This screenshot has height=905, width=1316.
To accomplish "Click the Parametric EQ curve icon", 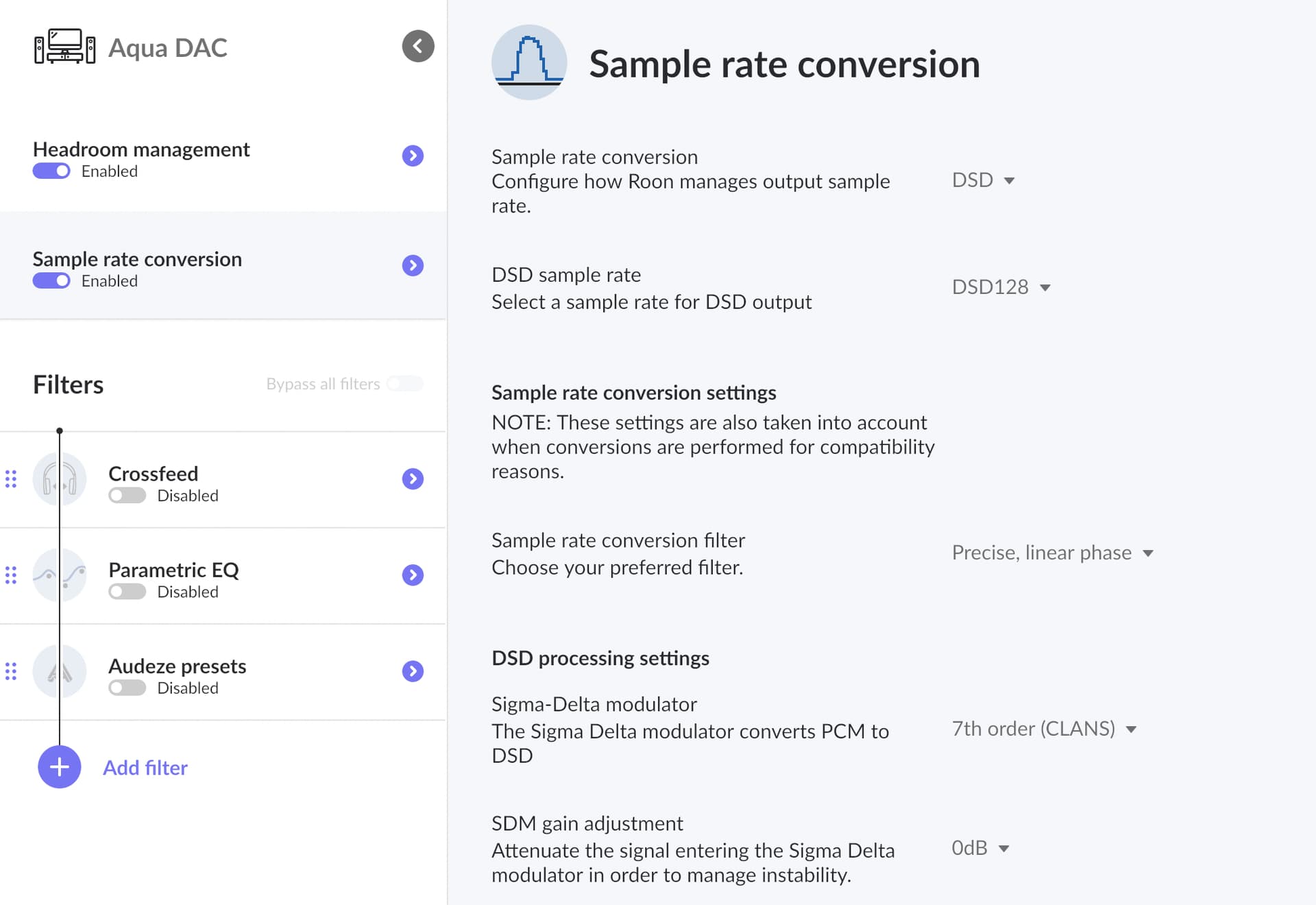I will click(x=59, y=575).
